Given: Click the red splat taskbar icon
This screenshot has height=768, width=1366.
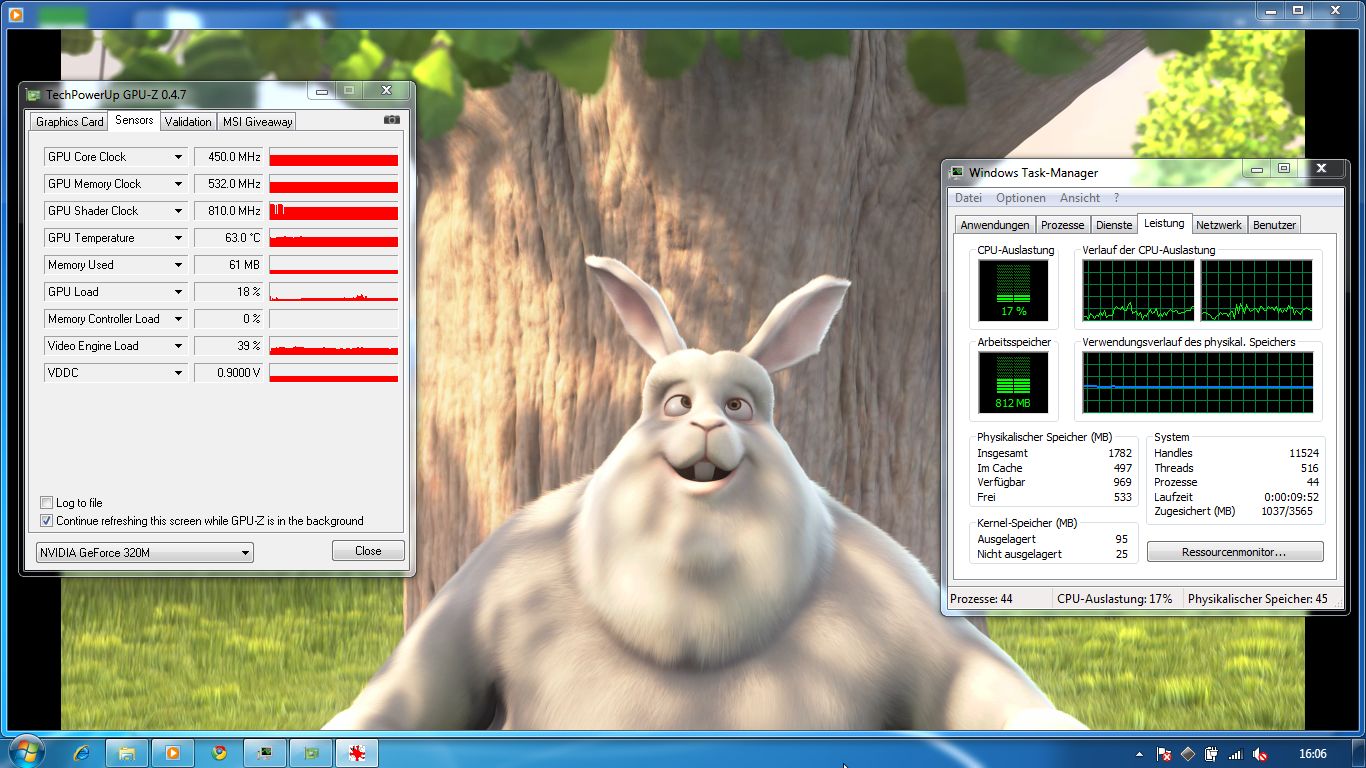Looking at the screenshot, I should pos(357,753).
